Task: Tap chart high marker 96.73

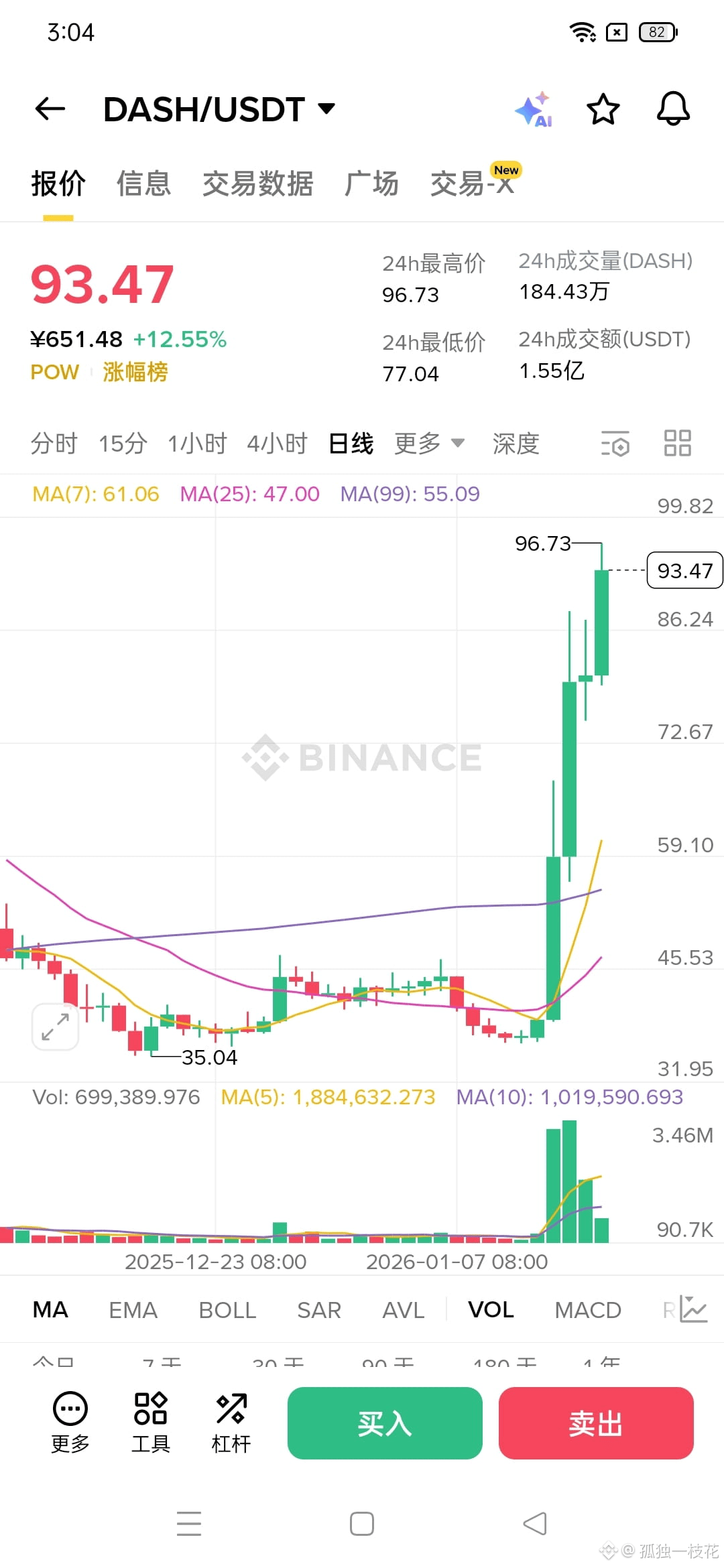Action: pos(543,543)
